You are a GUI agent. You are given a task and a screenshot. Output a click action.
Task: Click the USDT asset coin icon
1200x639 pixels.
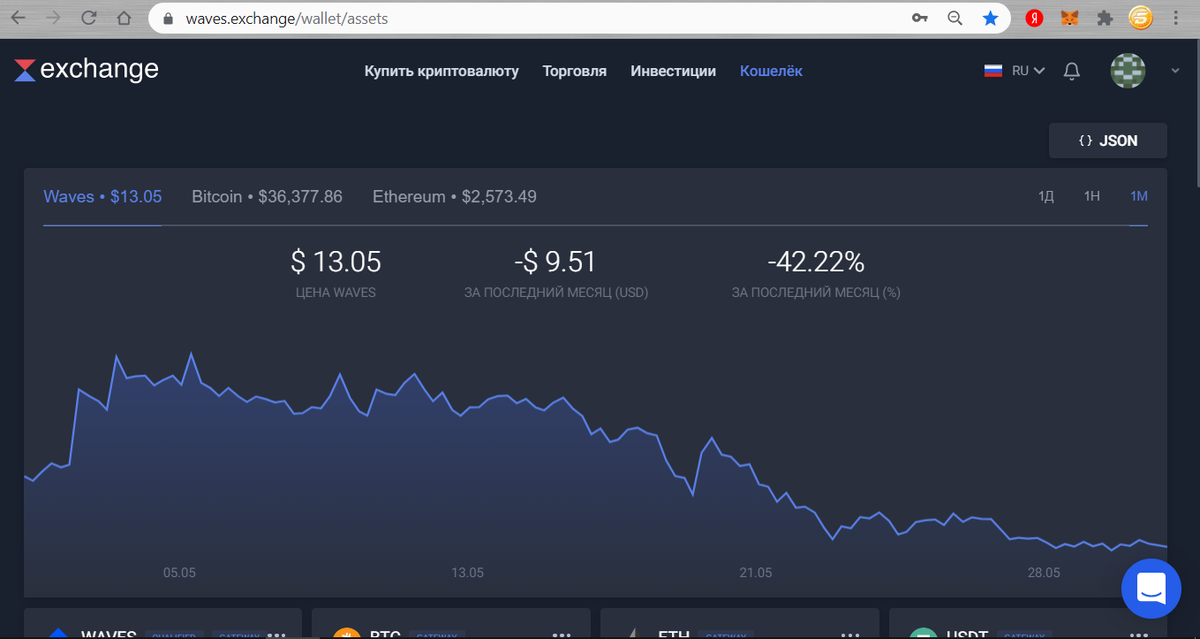click(923, 632)
